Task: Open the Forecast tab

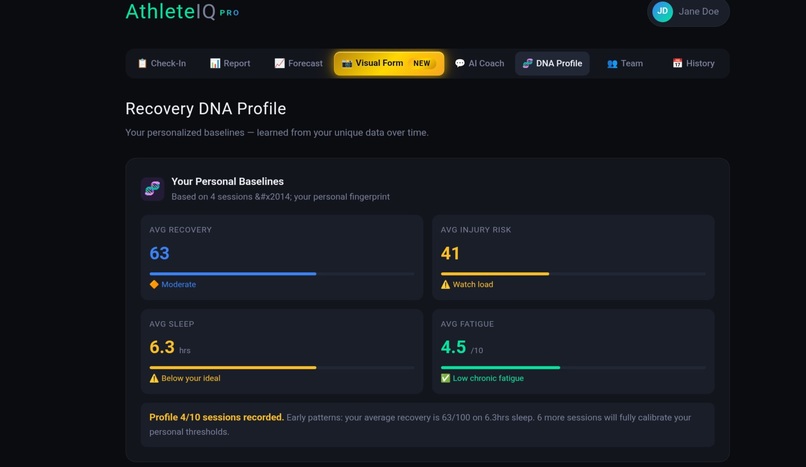Action: (298, 63)
